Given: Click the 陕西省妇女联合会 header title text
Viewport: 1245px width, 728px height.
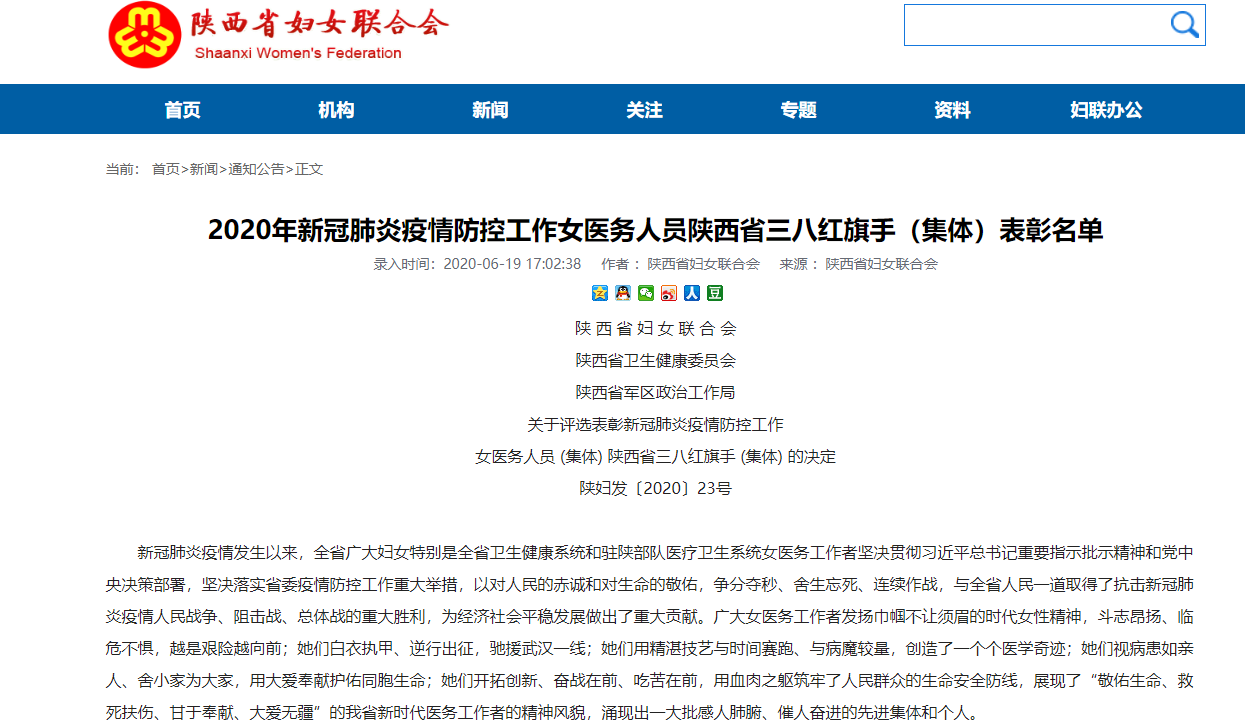Looking at the screenshot, I should 319,24.
